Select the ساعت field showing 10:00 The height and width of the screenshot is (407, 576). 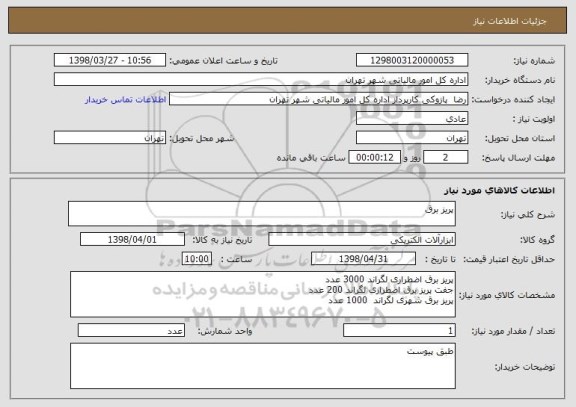pos(197,259)
